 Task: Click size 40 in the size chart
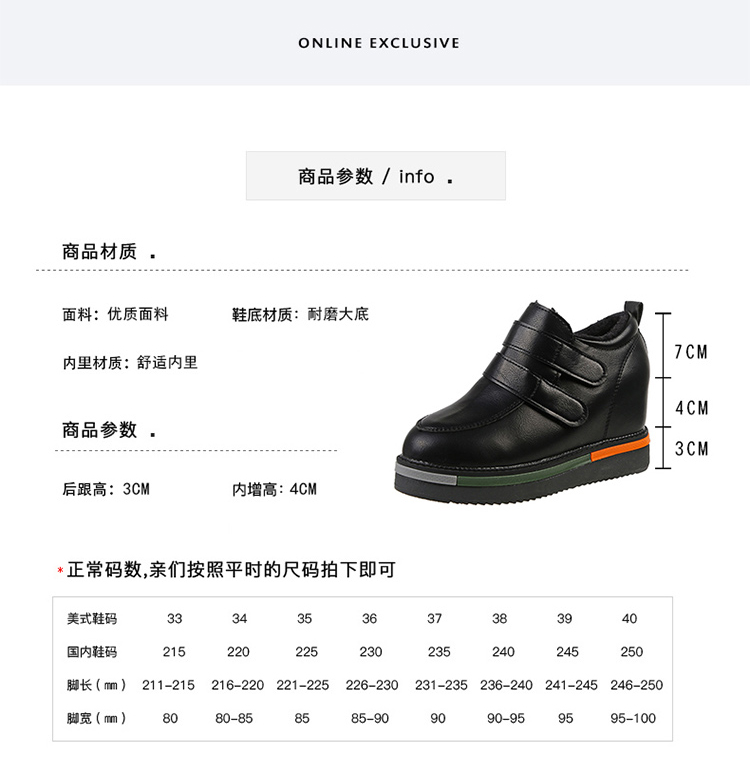click(x=630, y=619)
